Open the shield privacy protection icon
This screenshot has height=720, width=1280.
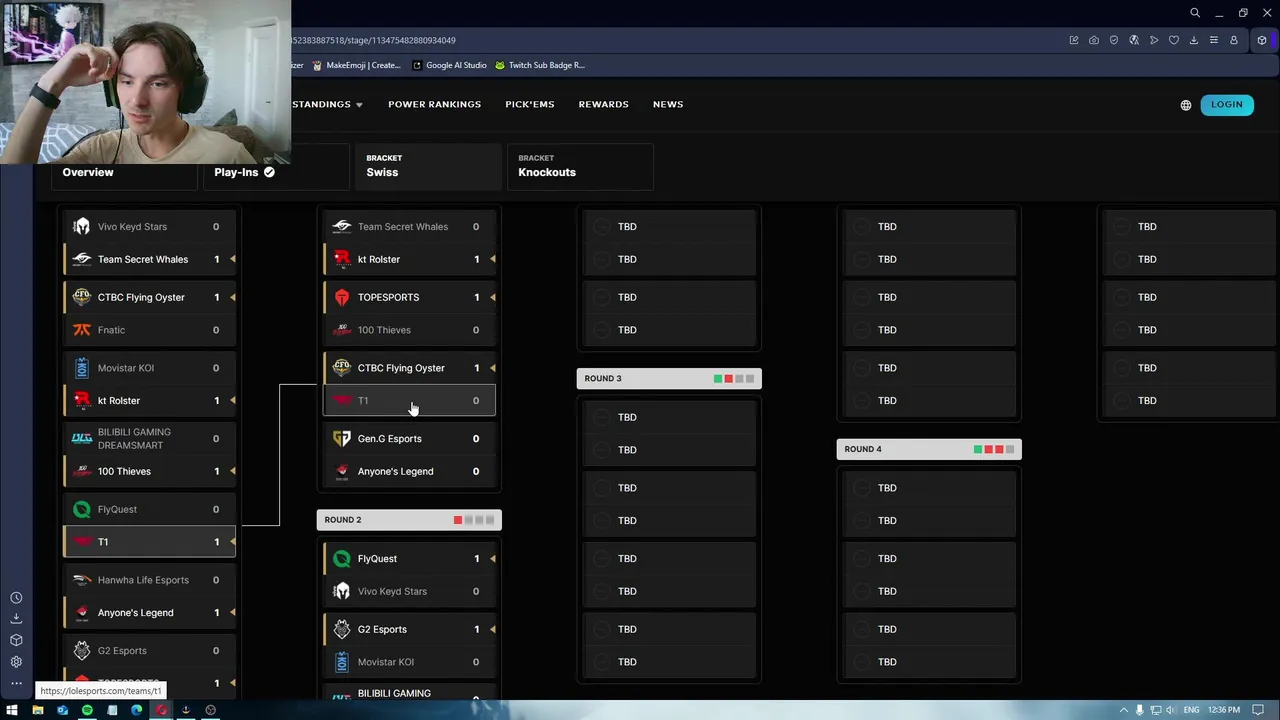point(1114,40)
